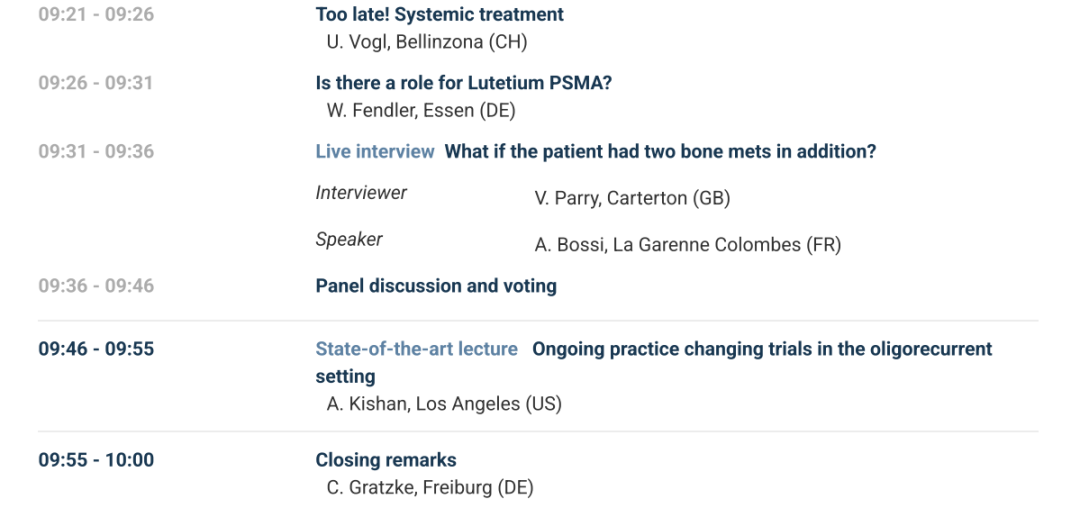Select the 09:31 - 09:36 time slot
This screenshot has width=1080, height=508.
click(x=96, y=152)
